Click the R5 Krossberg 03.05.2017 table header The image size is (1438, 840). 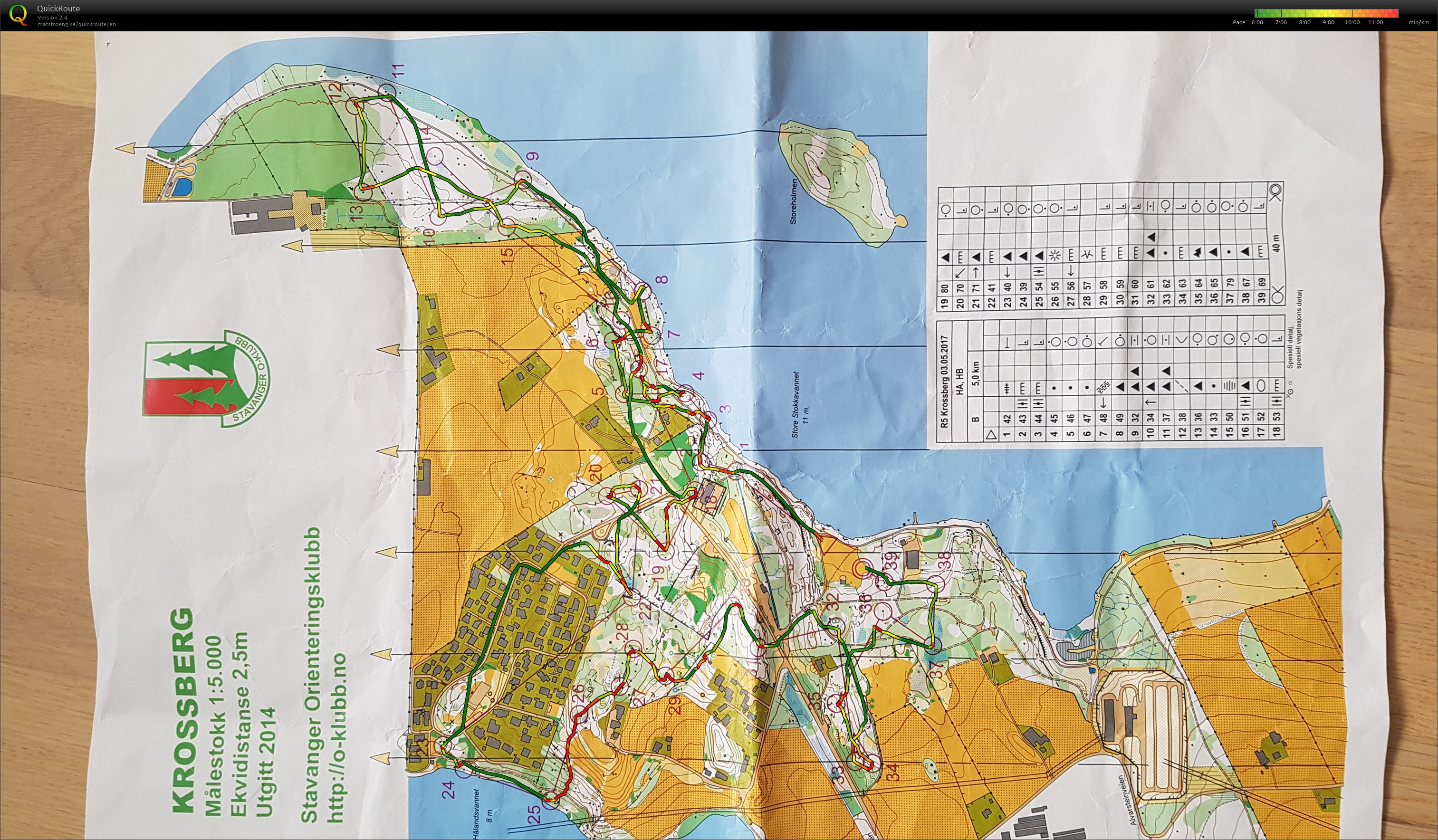click(x=944, y=383)
